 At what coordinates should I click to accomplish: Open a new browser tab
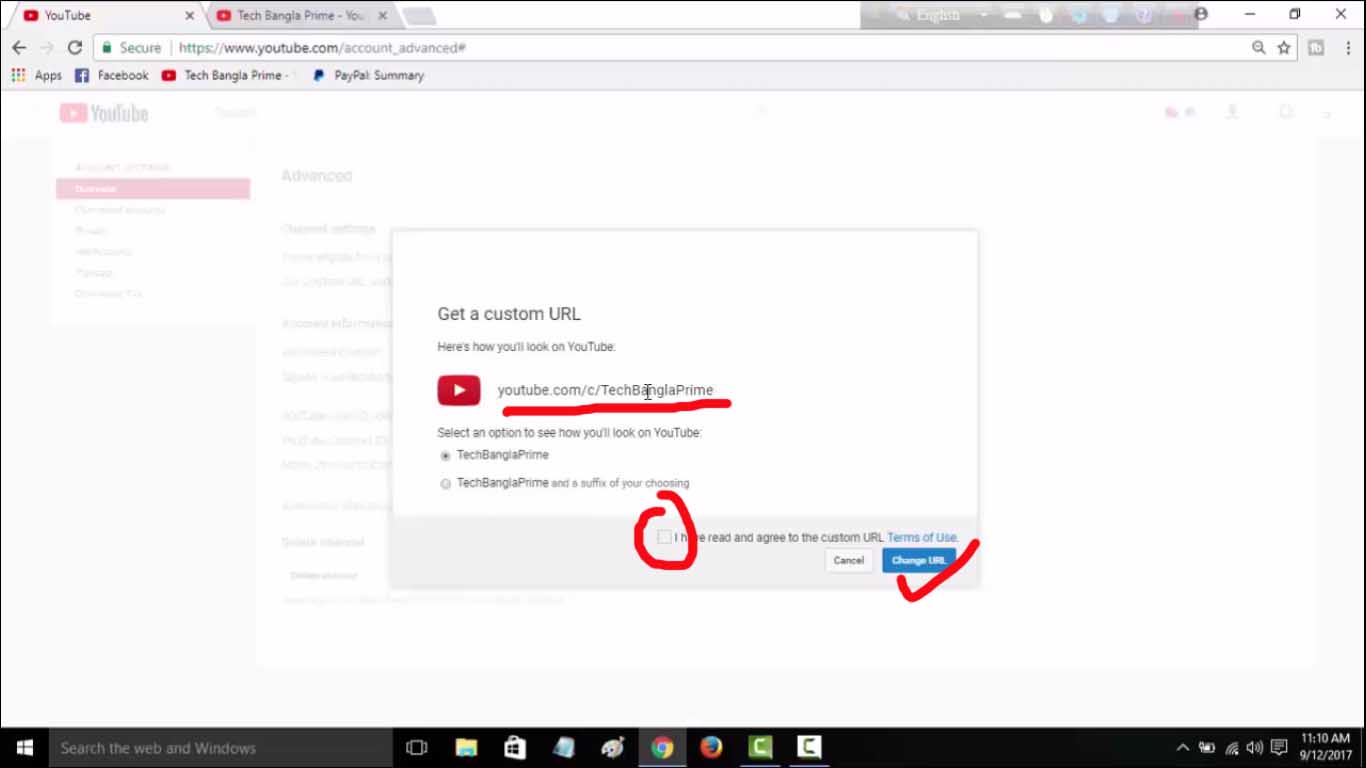point(418,16)
